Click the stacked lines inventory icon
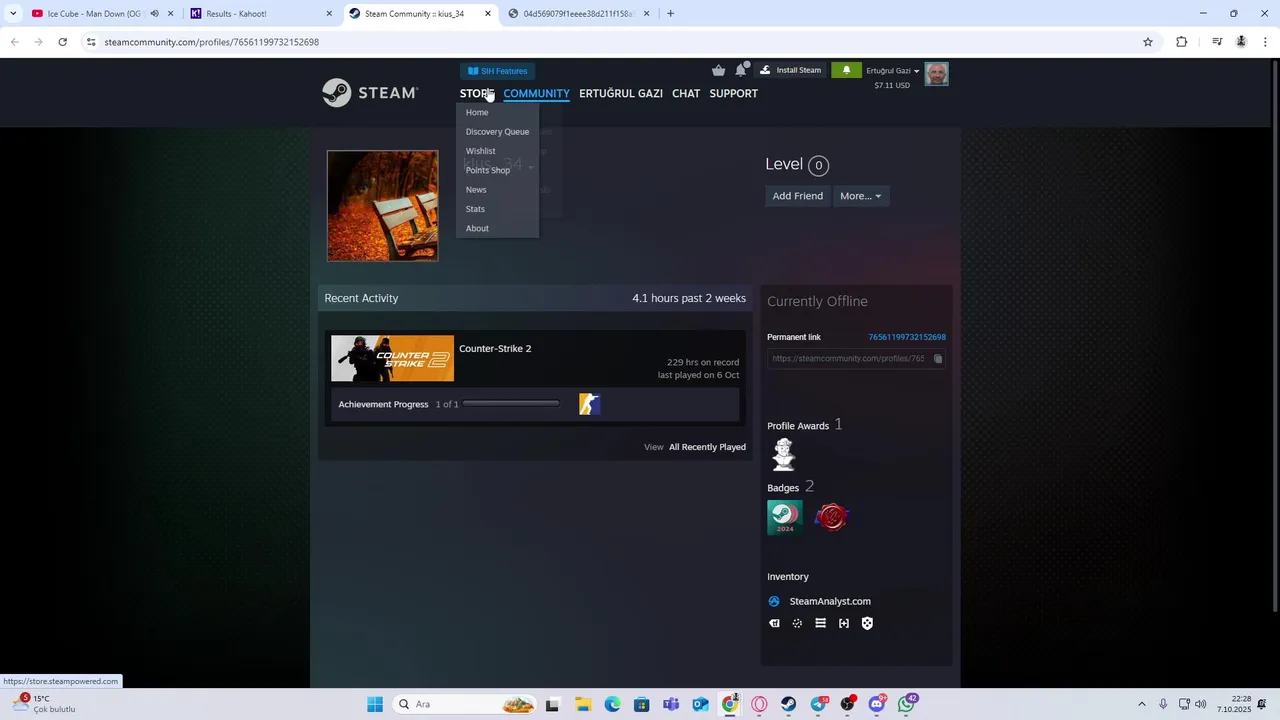 [820, 623]
